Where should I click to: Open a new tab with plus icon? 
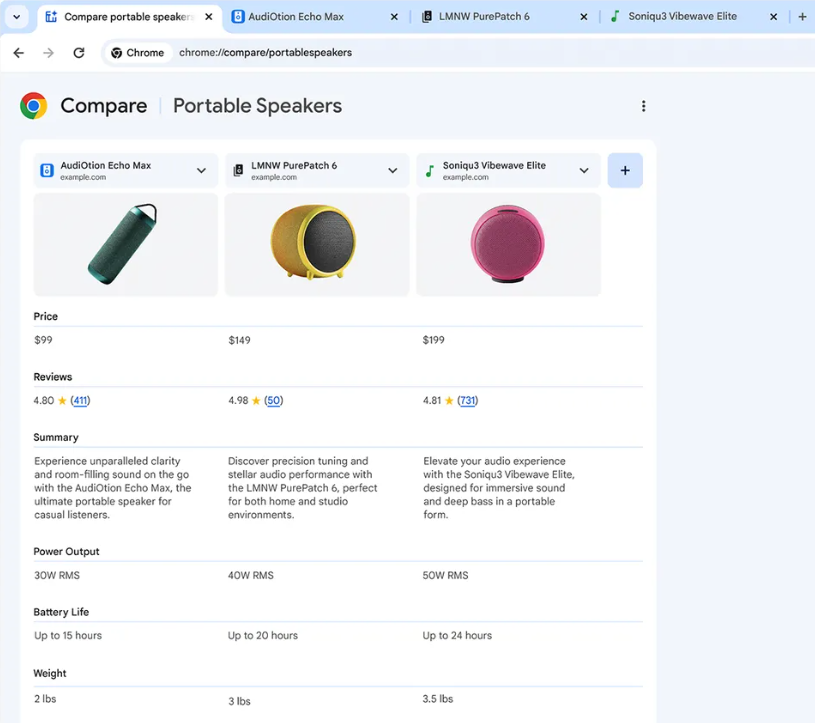coord(802,17)
